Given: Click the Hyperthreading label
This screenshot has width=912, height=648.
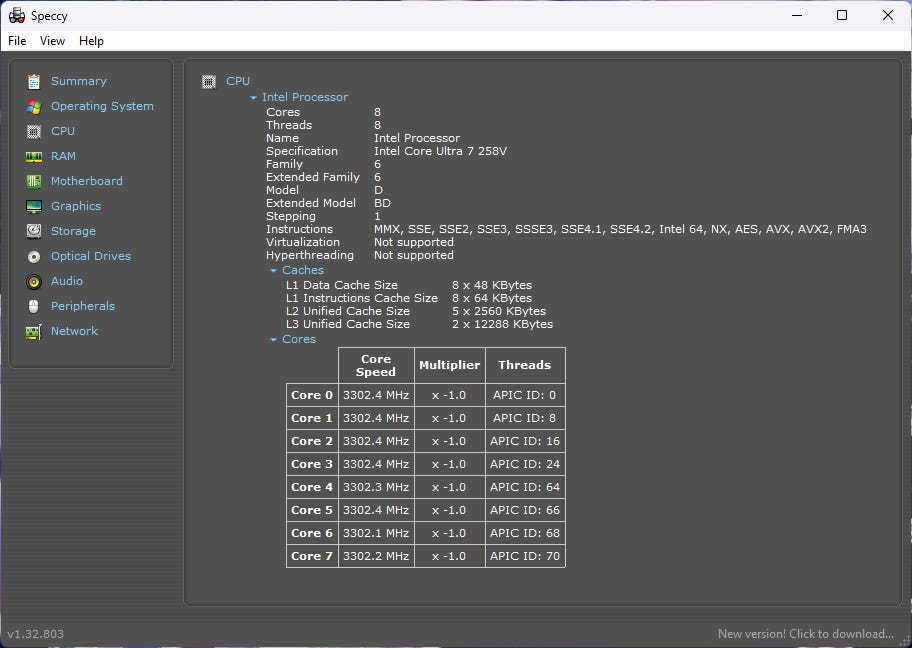Looking at the screenshot, I should [309, 255].
